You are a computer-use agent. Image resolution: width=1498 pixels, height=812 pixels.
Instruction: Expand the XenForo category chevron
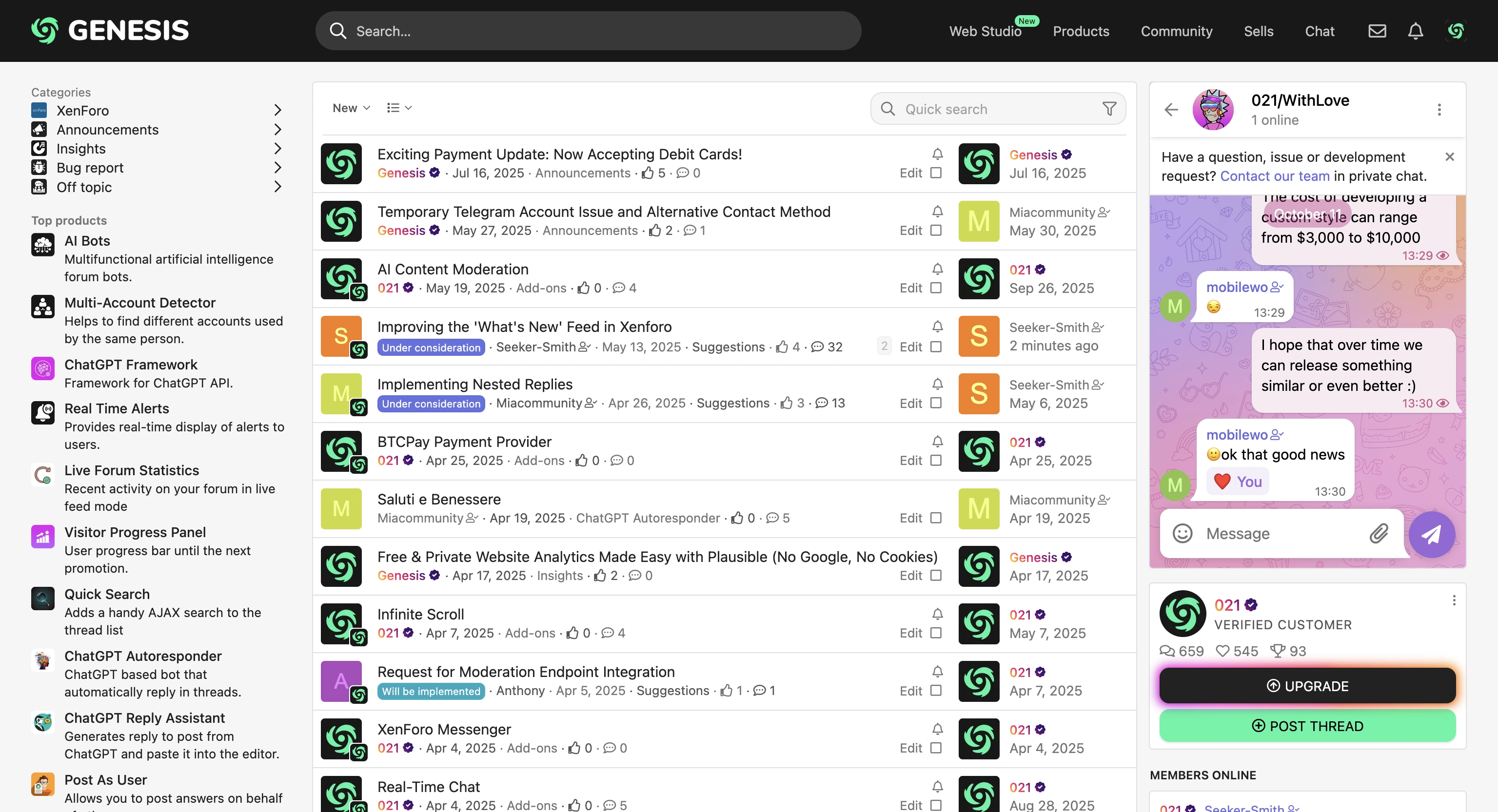[x=277, y=111]
